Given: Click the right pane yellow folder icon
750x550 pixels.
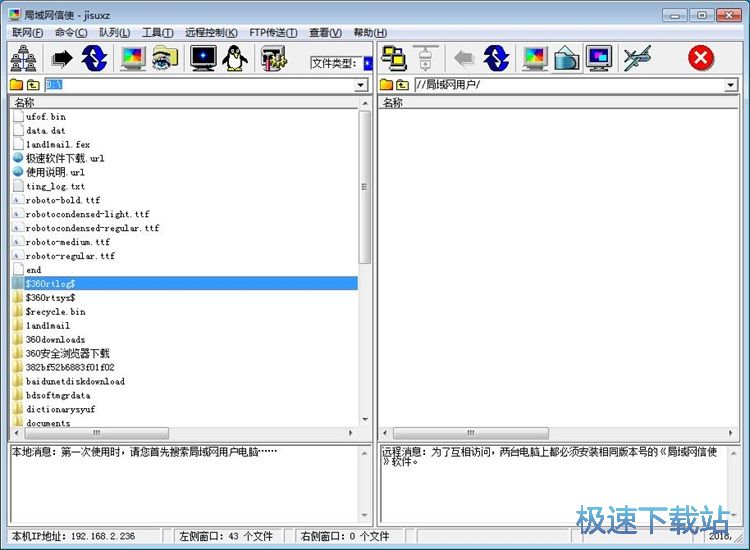Looking at the screenshot, I should [386, 85].
